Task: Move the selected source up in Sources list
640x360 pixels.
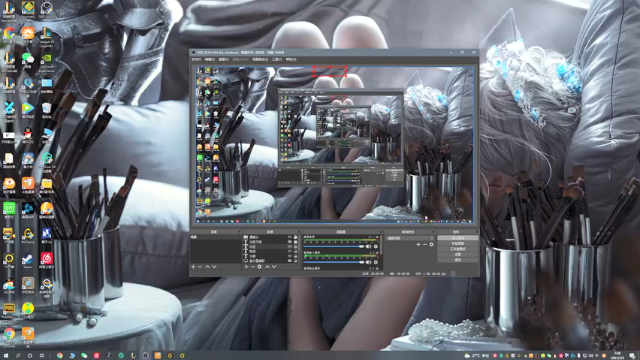Action: pos(268,267)
